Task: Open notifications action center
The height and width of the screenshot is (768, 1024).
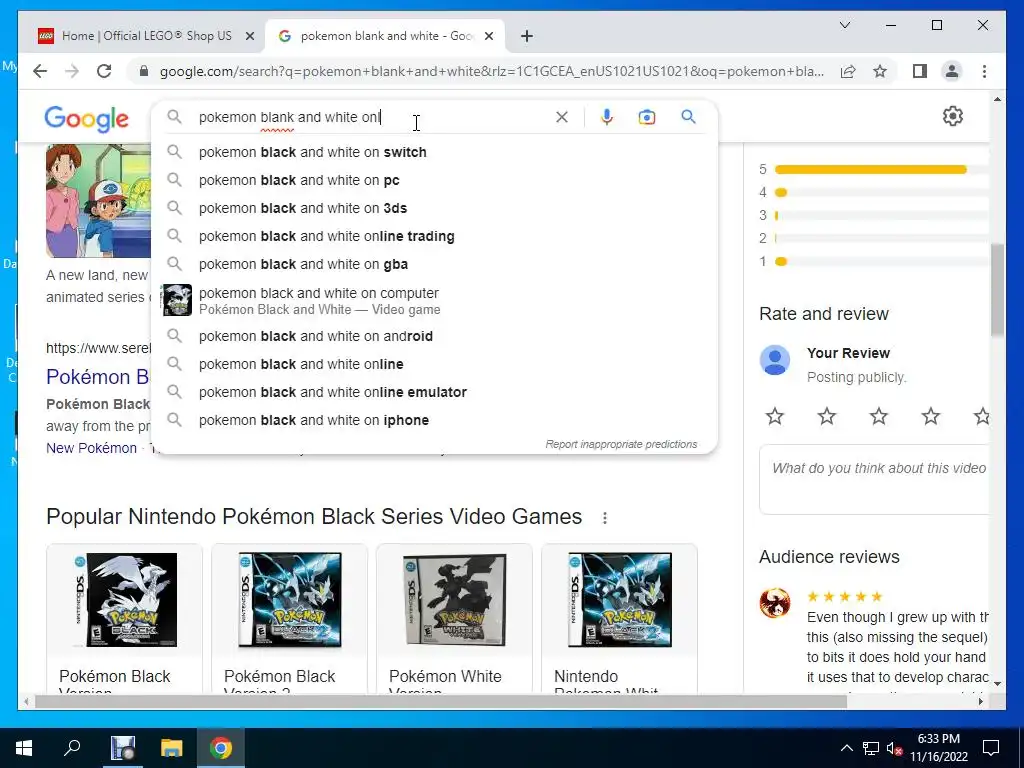Action: click(x=991, y=748)
